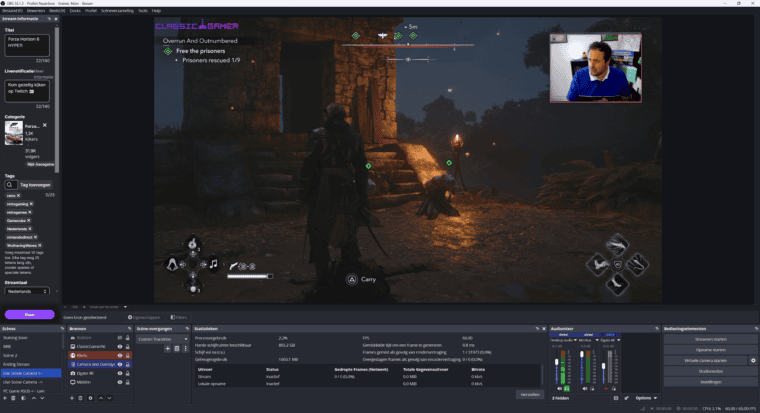Viewport: 760px width, 413px height.
Task: Toggle Desktop-audio monitoring headphone icon
Action: click(x=567, y=388)
